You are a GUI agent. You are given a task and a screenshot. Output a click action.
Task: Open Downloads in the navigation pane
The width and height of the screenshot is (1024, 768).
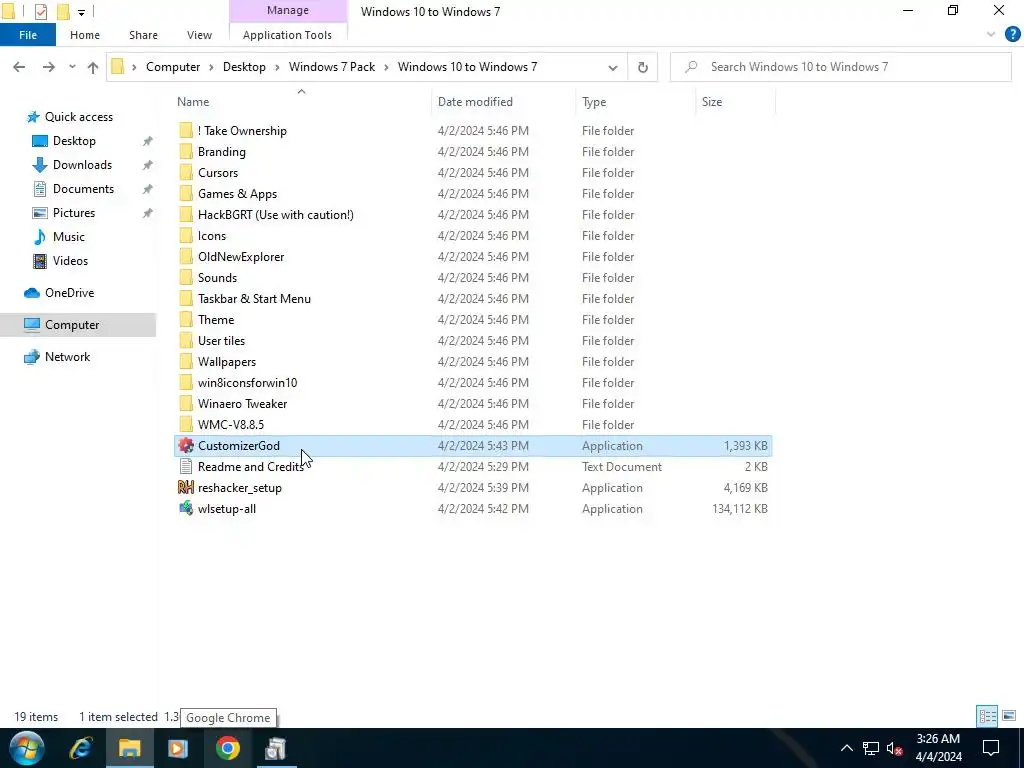(82, 165)
